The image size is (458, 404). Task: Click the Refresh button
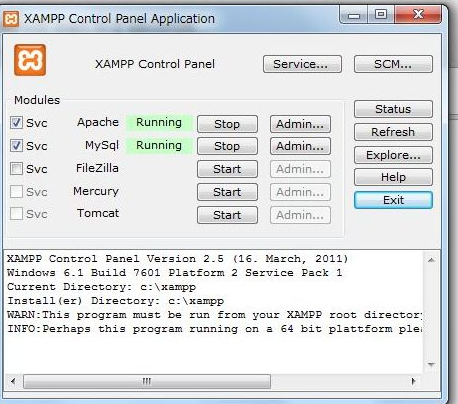pyautogui.click(x=393, y=132)
